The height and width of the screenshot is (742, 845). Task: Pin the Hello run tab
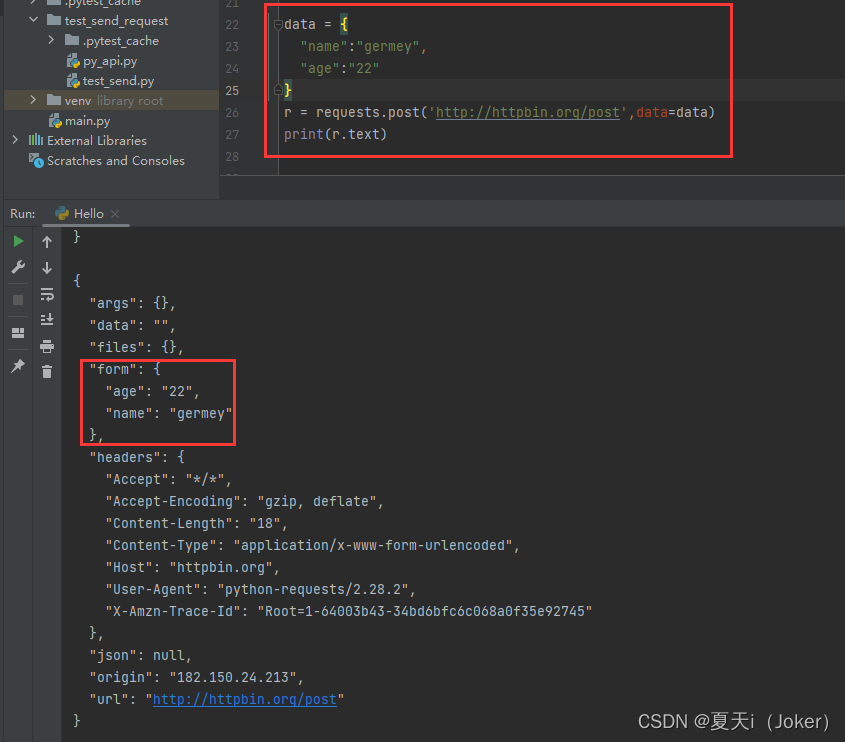(x=17, y=366)
